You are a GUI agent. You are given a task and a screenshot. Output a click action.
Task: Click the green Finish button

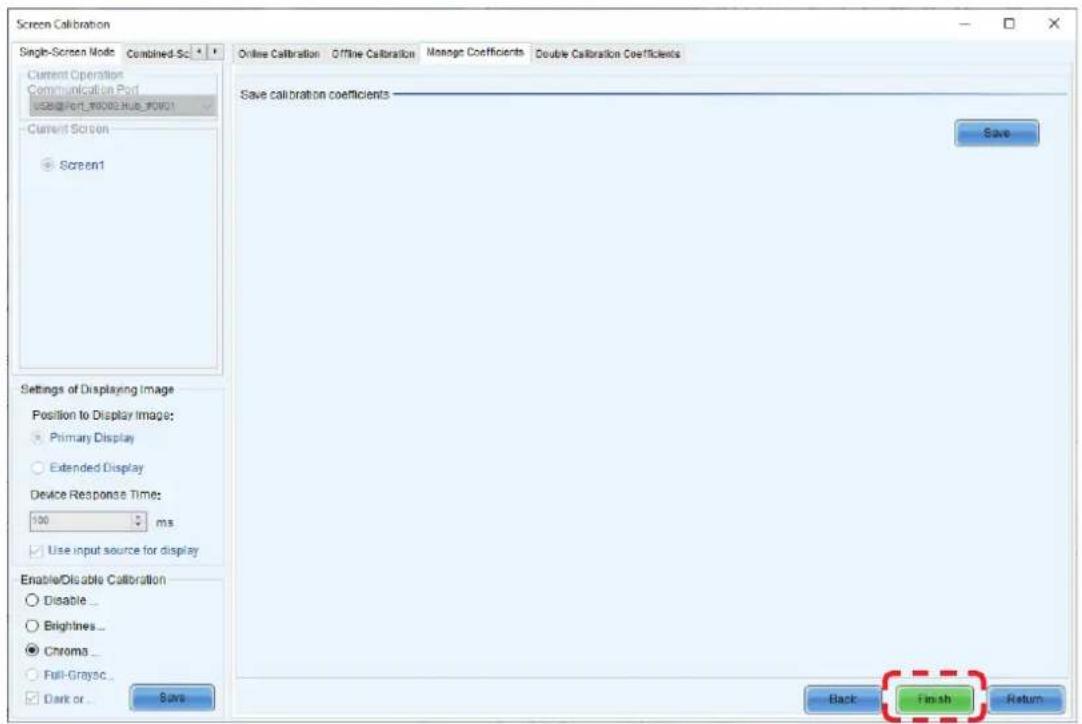(x=934, y=700)
